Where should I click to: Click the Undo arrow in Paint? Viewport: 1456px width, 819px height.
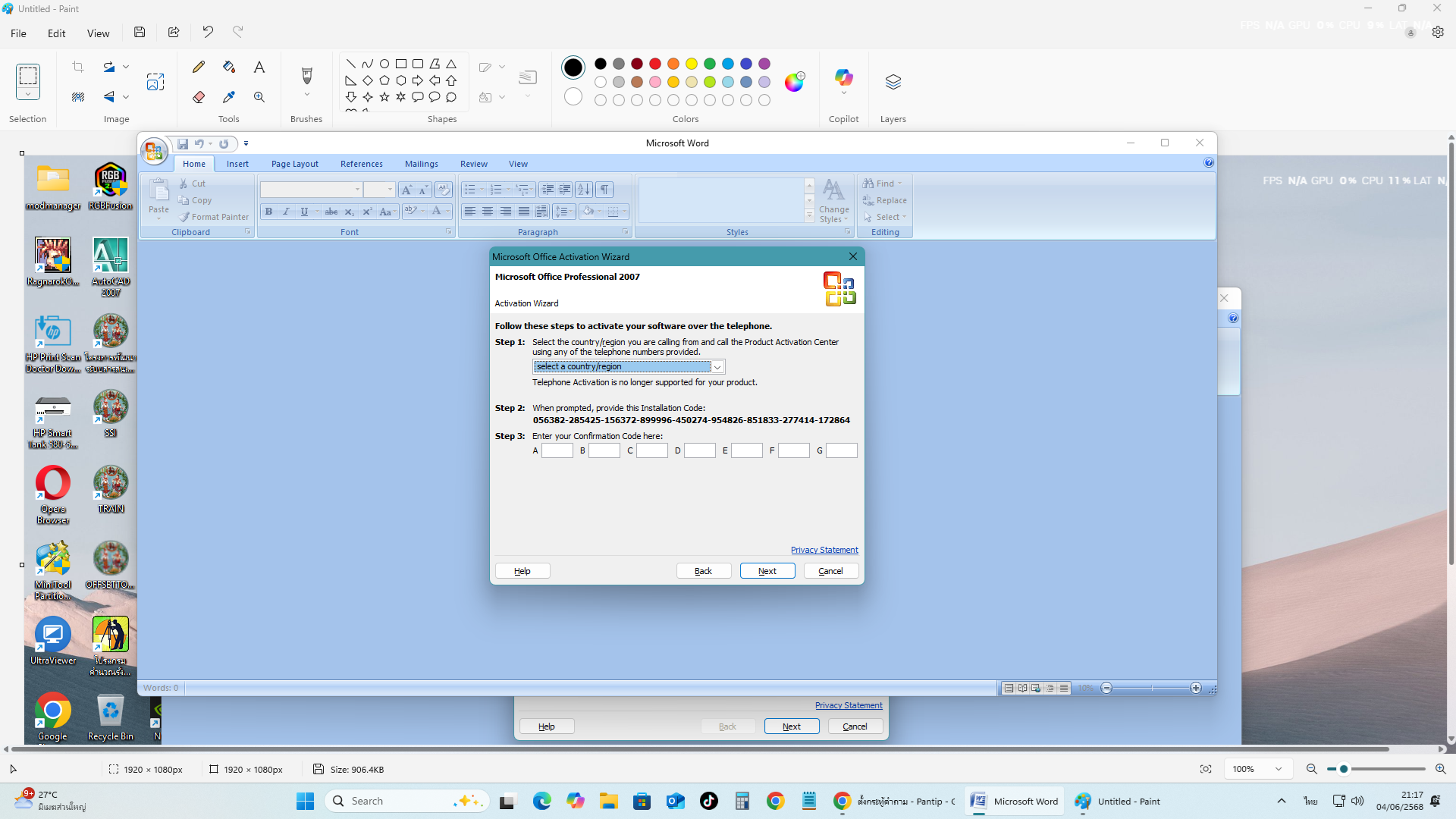pos(208,32)
